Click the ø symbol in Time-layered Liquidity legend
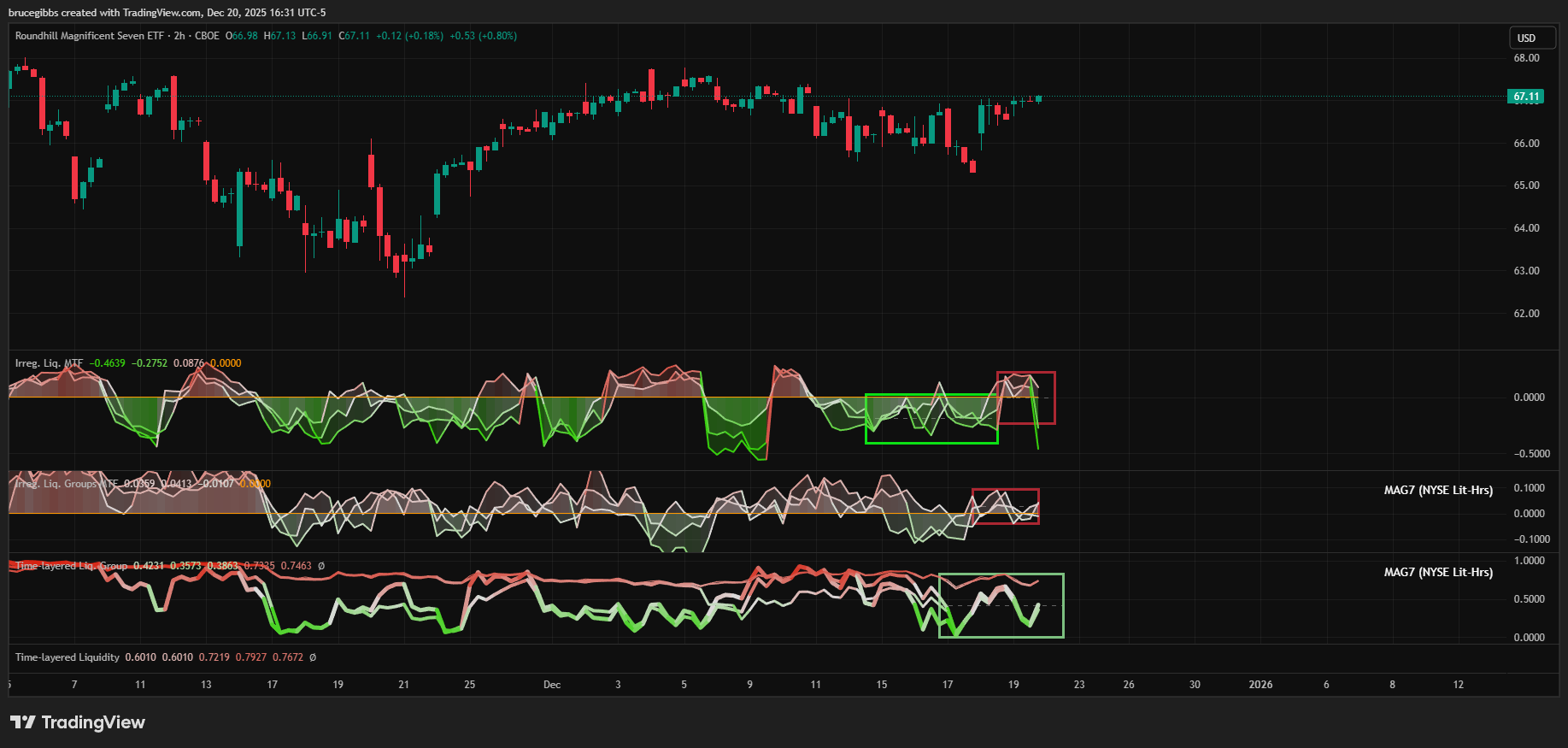 pyautogui.click(x=313, y=657)
